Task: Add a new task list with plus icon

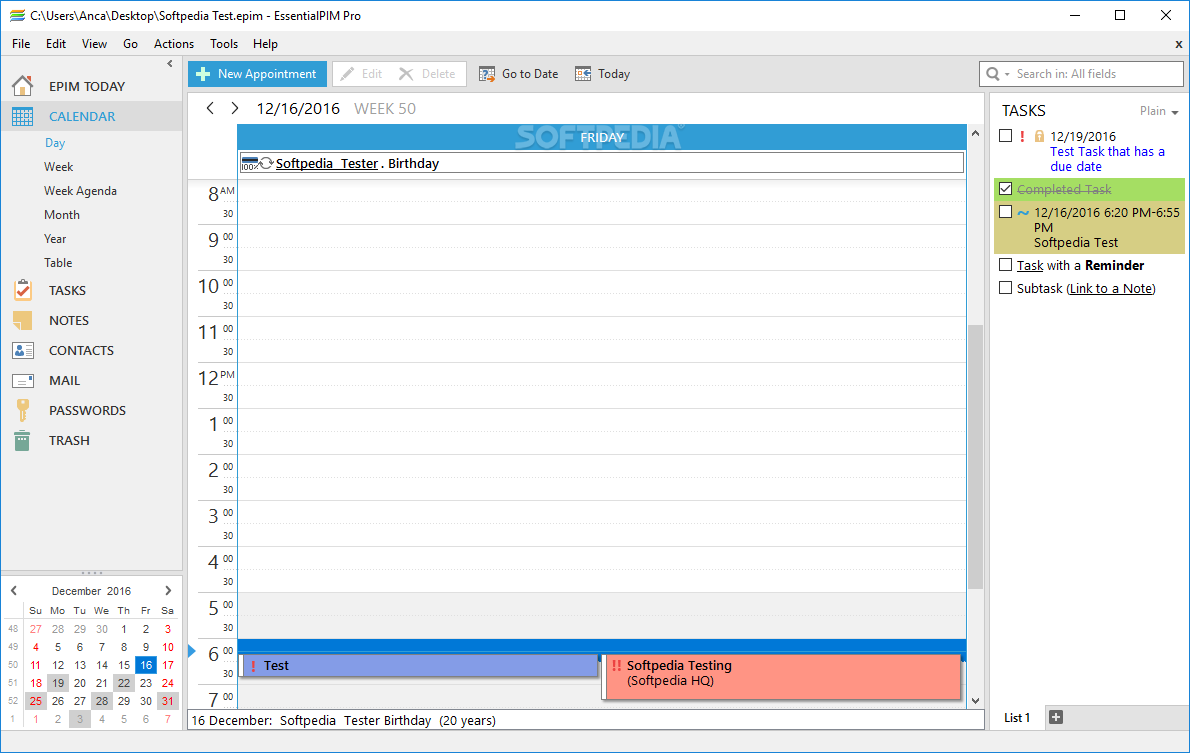Action: [x=1056, y=717]
